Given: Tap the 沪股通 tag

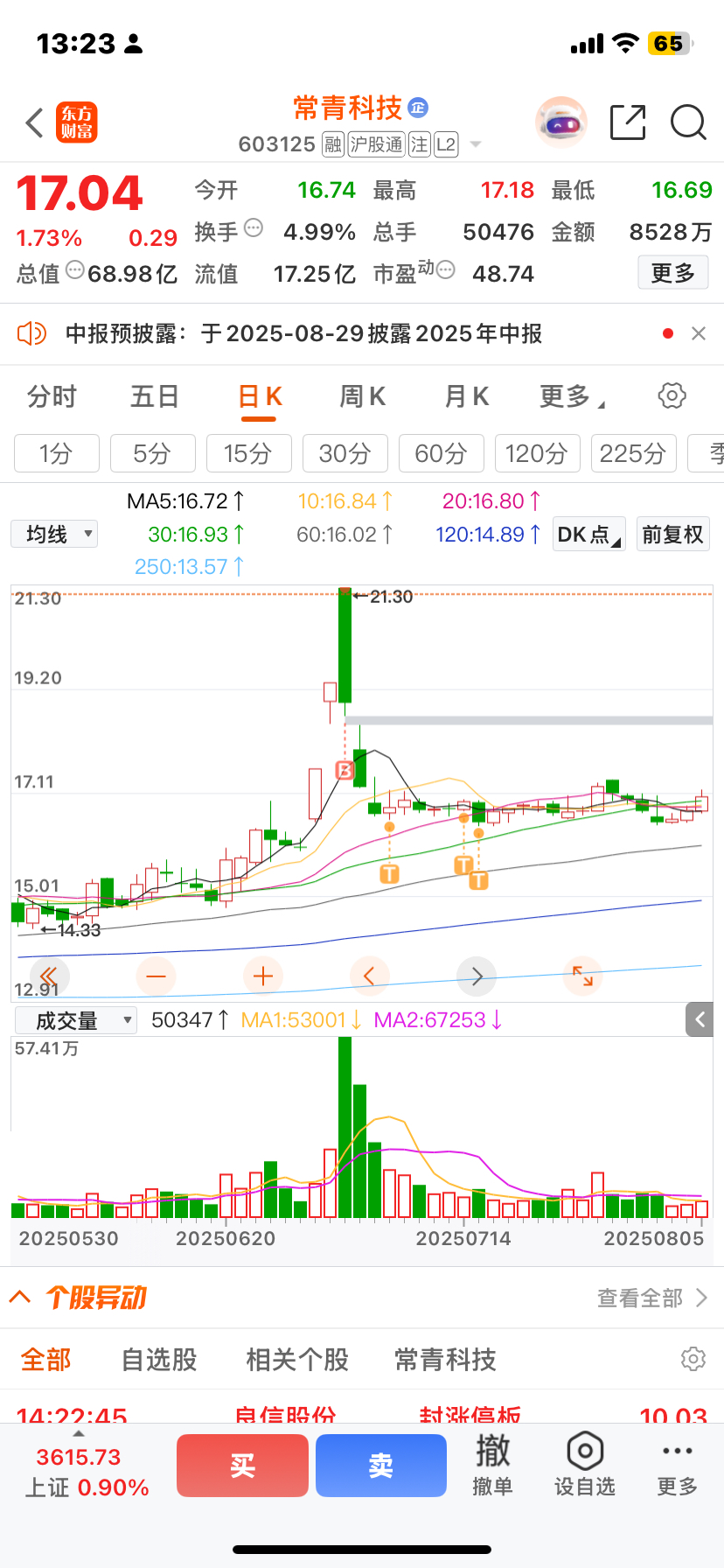Looking at the screenshot, I should [x=377, y=144].
